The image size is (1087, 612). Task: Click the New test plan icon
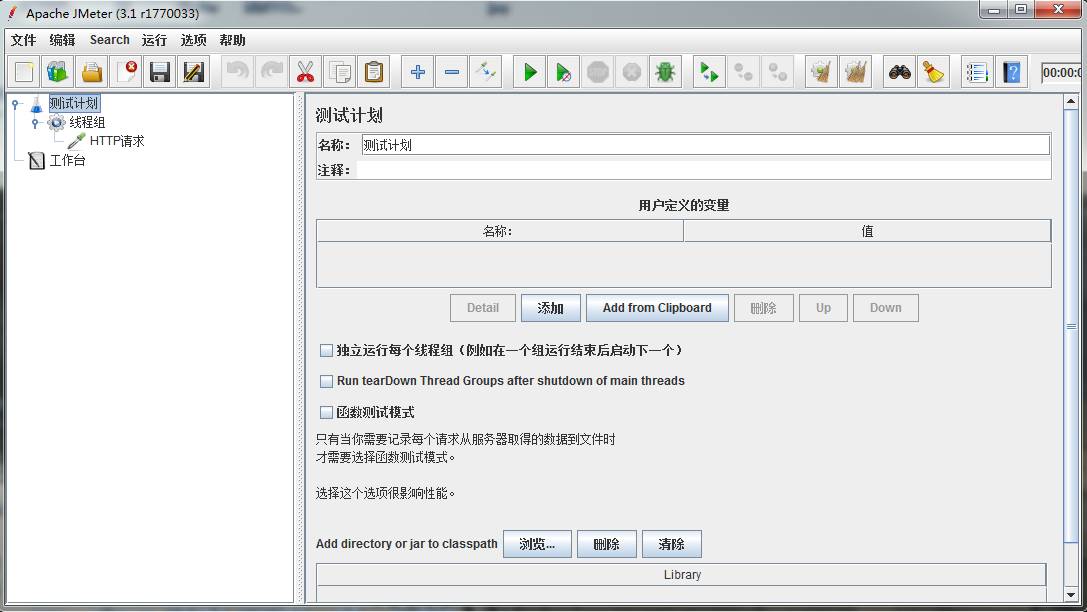tap(24, 72)
